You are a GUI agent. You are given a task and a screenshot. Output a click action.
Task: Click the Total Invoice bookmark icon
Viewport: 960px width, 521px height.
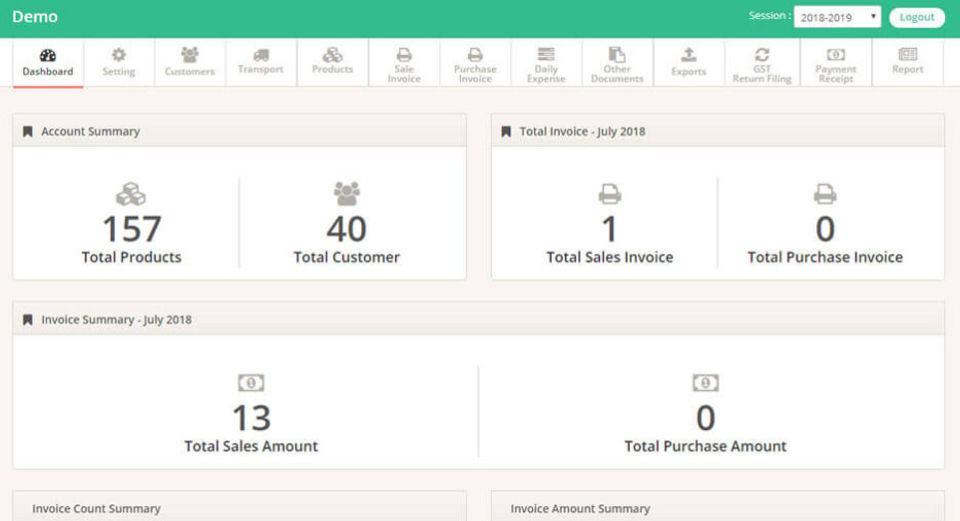[x=506, y=132]
